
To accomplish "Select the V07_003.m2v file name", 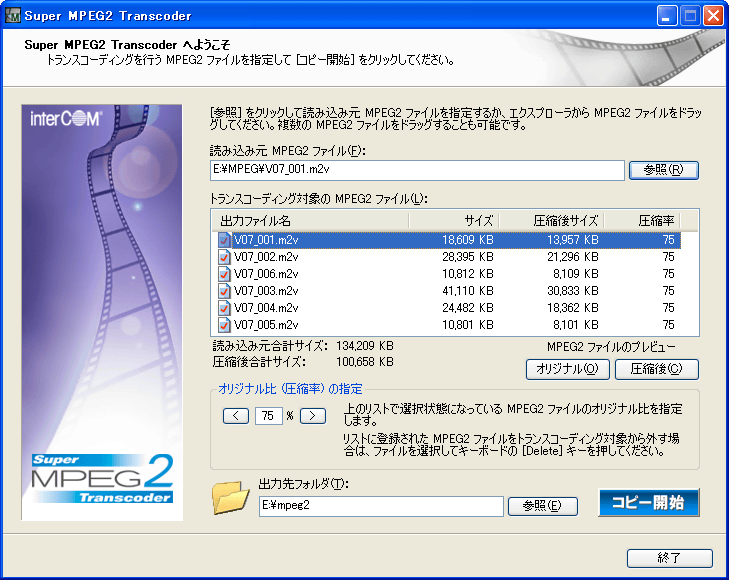I will point(266,291).
